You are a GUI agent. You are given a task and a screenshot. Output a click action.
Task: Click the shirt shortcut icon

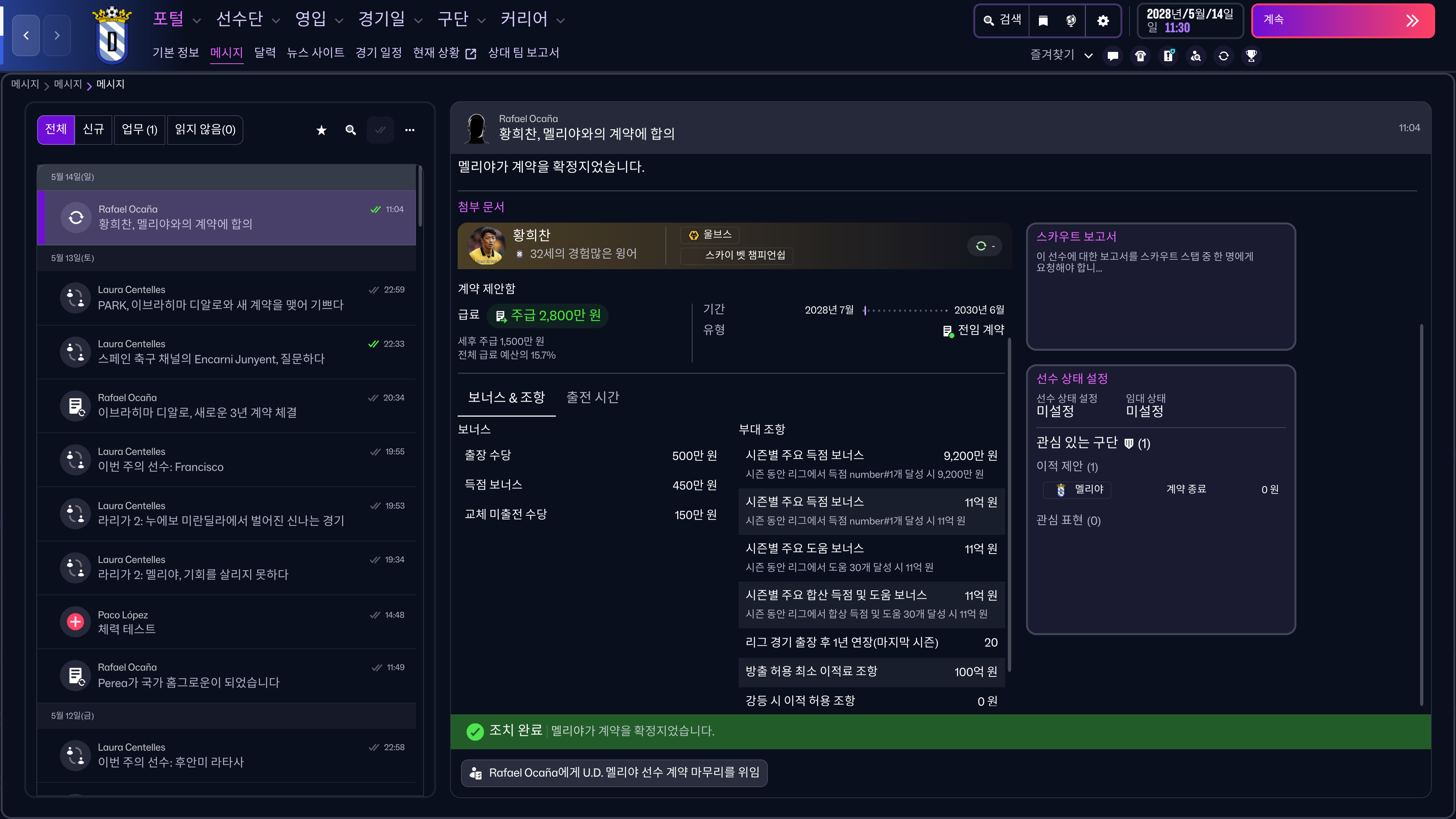click(x=1140, y=56)
